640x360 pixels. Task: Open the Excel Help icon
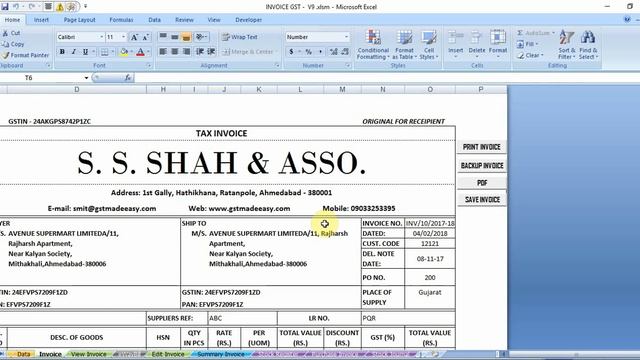[x=627, y=20]
